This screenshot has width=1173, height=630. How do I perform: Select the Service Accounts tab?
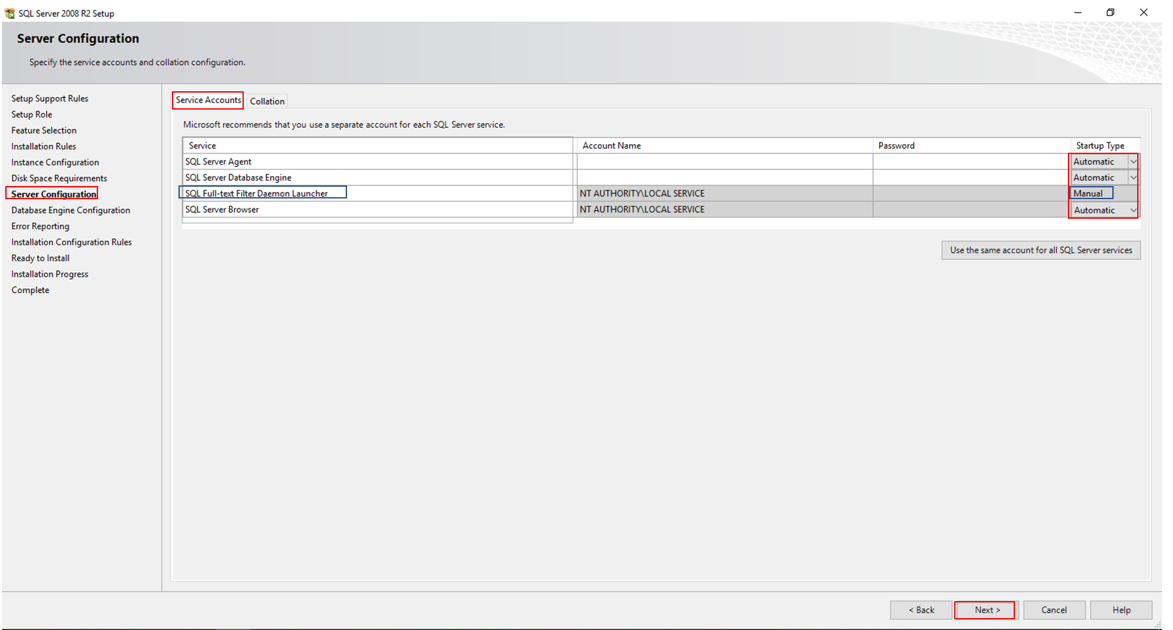click(x=208, y=100)
